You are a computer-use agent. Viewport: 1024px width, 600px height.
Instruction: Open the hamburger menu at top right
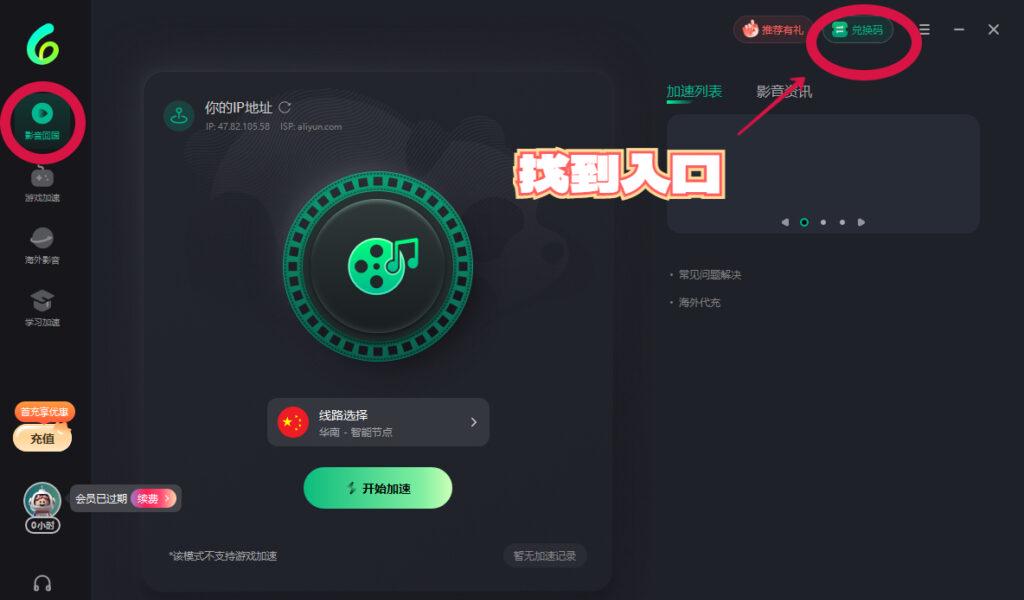pyautogui.click(x=924, y=29)
